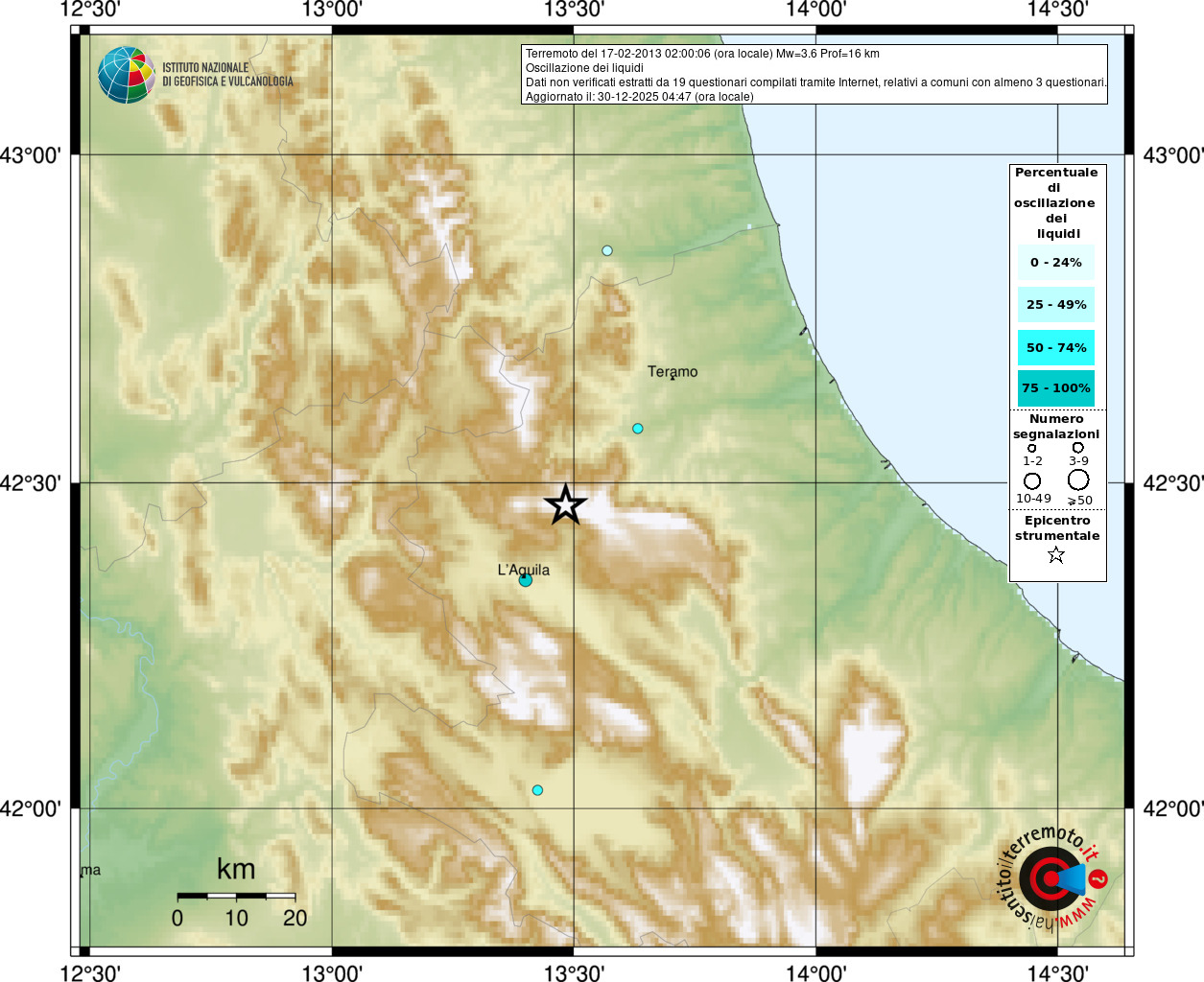This screenshot has height=982, width=1204.
Task: Click the INGV globe logo
Action: pyautogui.click(x=126, y=75)
